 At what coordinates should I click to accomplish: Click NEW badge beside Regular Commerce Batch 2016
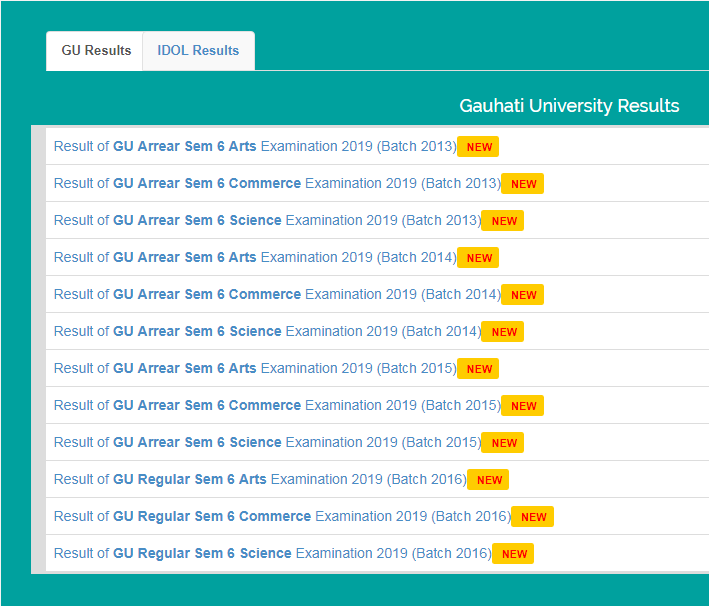533,517
